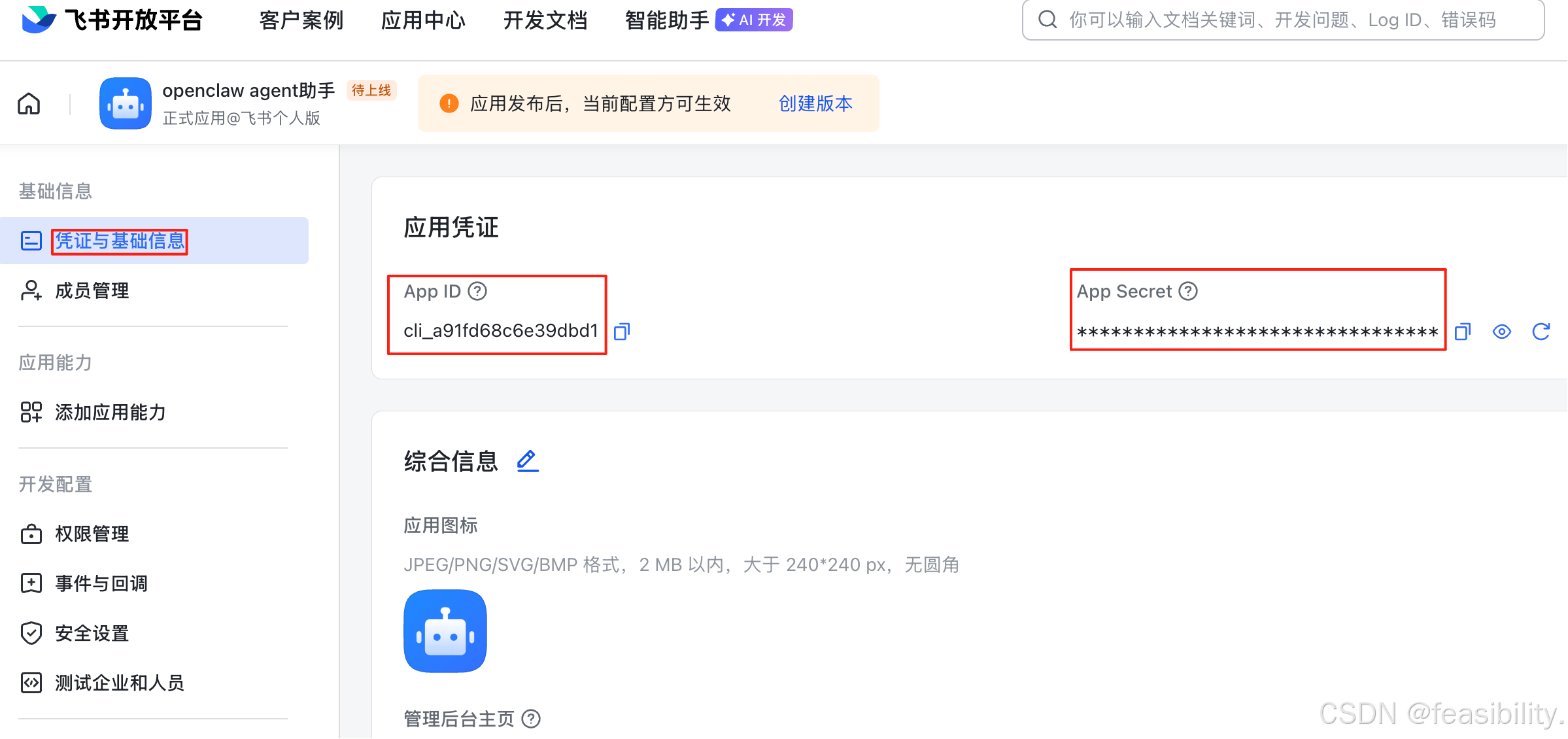The width and height of the screenshot is (1568, 739).
Task: Select 成员管理 in sidebar
Action: 91,290
